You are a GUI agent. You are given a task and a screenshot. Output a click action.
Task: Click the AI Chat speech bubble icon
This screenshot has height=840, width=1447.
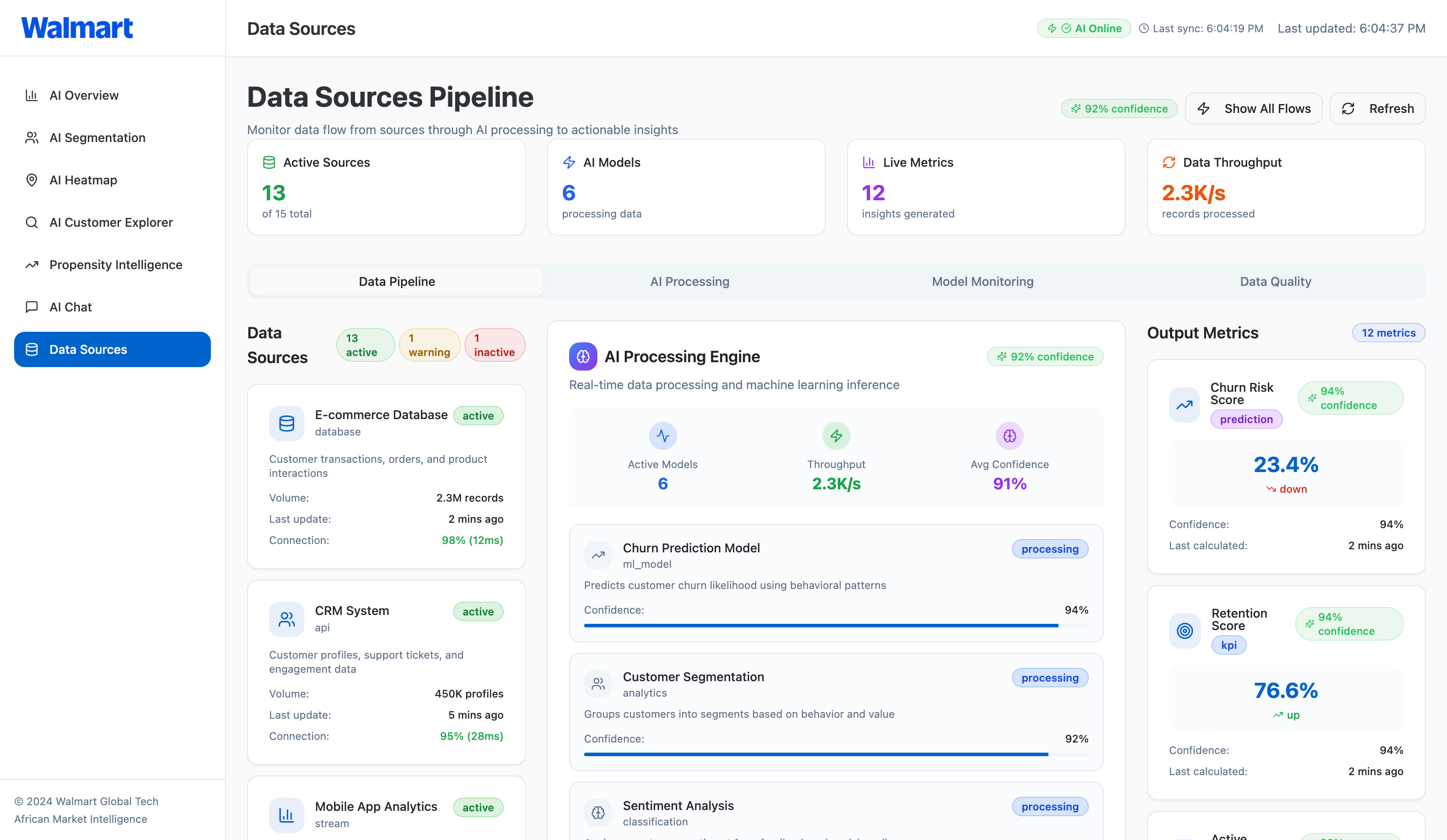[x=32, y=307]
